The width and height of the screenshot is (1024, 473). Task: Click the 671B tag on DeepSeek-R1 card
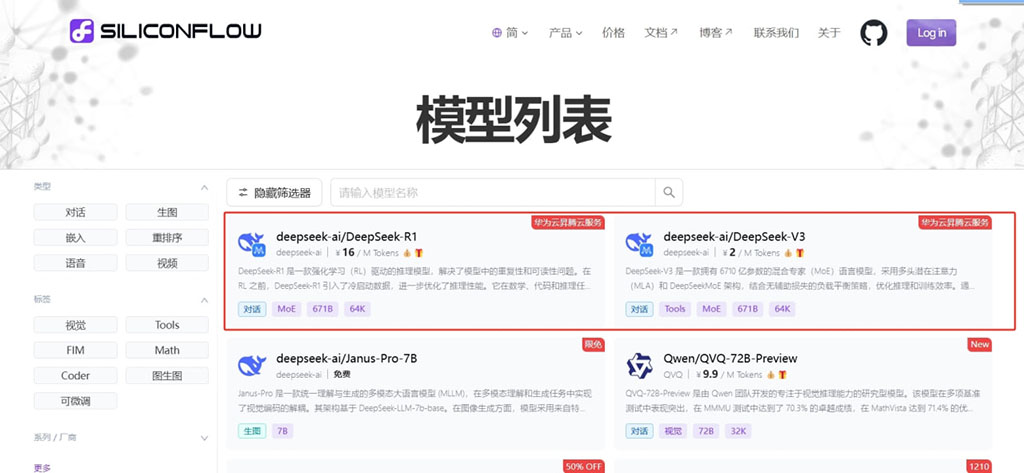323,309
